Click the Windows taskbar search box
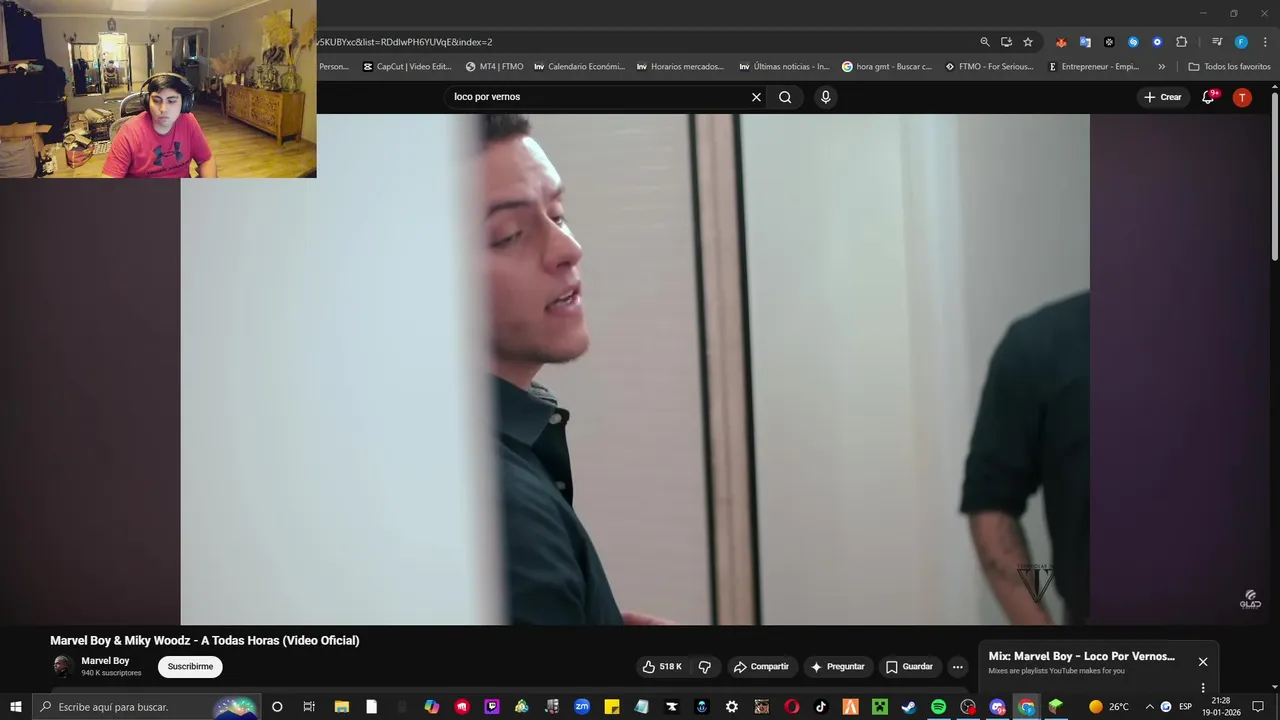The image size is (1280, 720). point(147,707)
